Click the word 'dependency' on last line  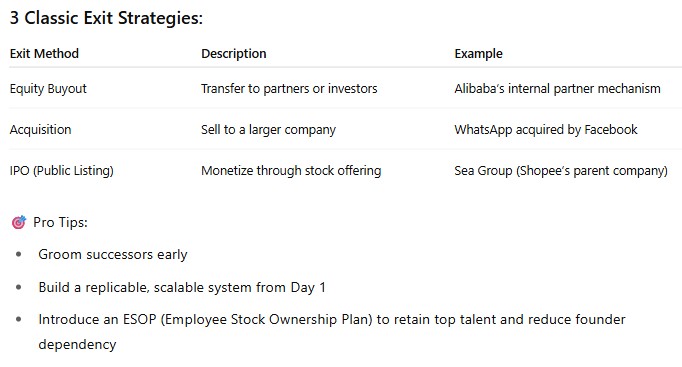tap(77, 344)
